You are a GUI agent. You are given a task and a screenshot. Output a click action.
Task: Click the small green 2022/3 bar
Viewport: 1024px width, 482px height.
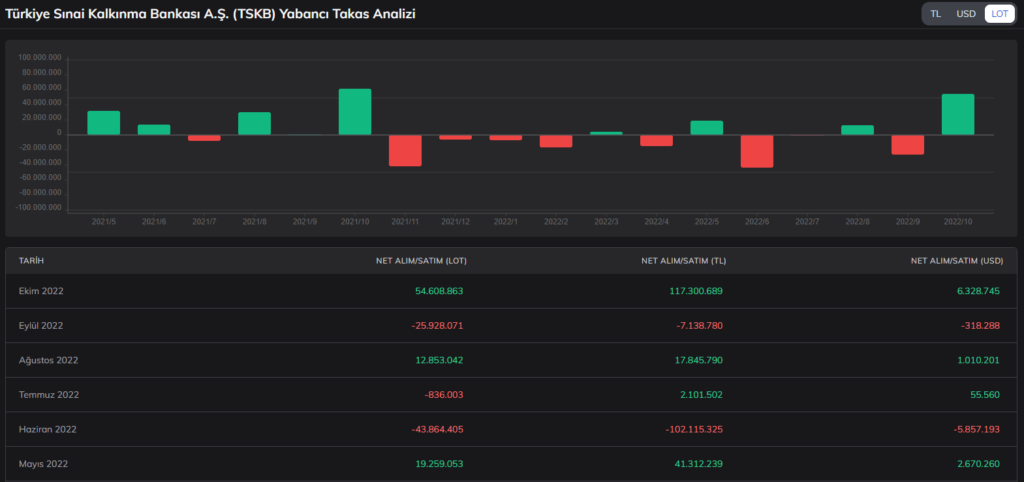click(x=607, y=133)
